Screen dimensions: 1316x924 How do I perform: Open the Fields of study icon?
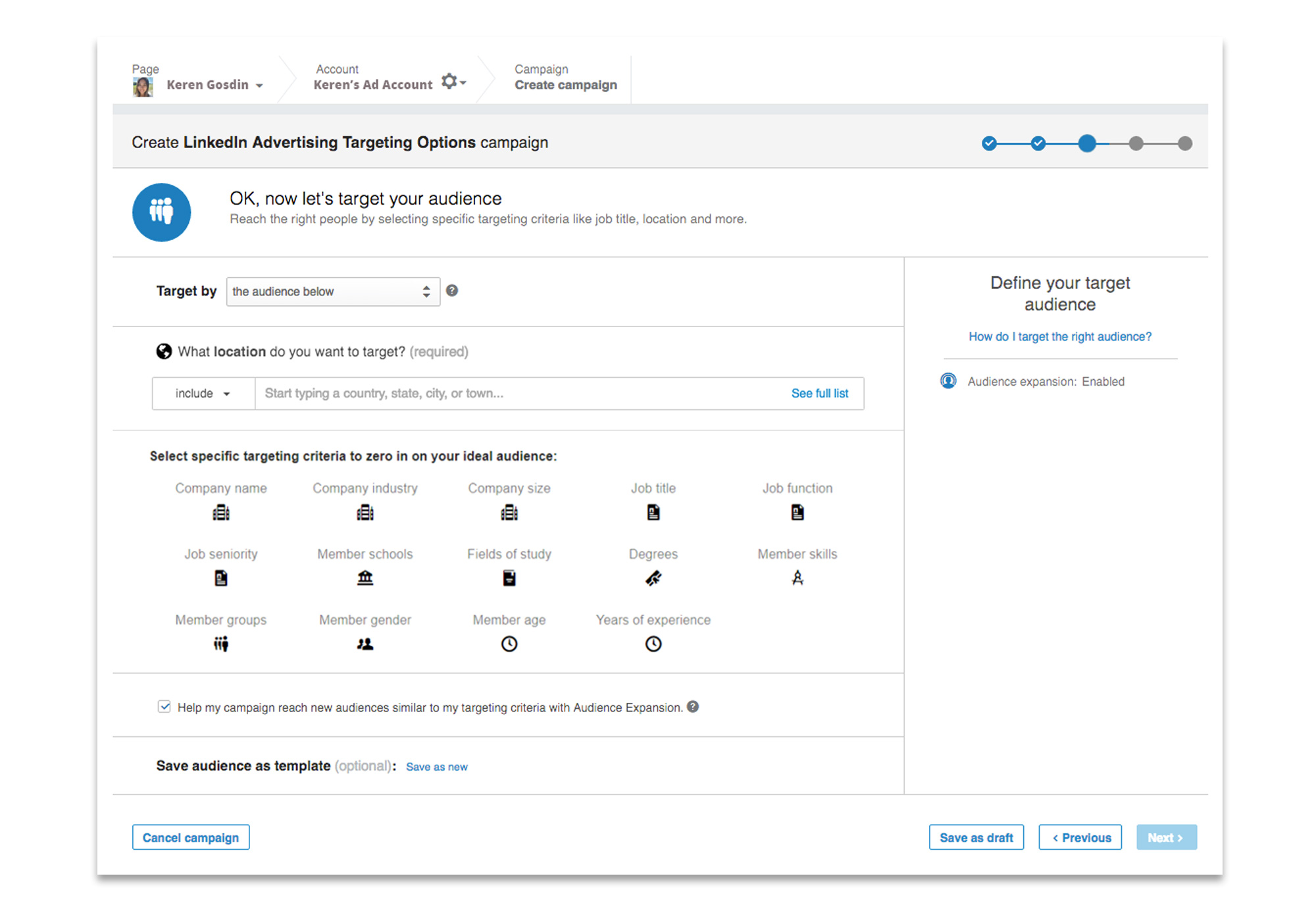click(x=509, y=578)
